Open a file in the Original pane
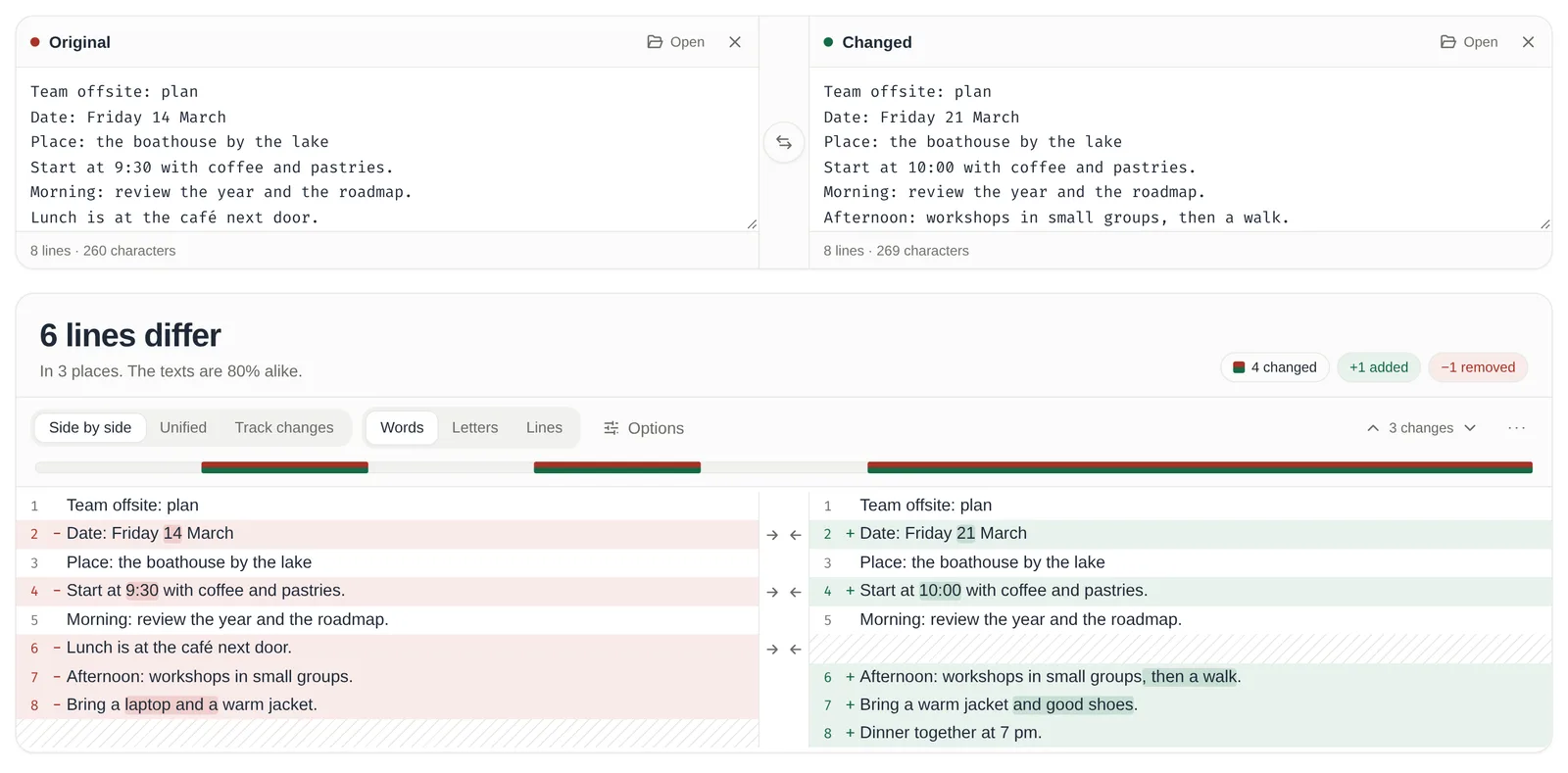Image resolution: width=1568 pixels, height=773 pixels. tap(676, 42)
